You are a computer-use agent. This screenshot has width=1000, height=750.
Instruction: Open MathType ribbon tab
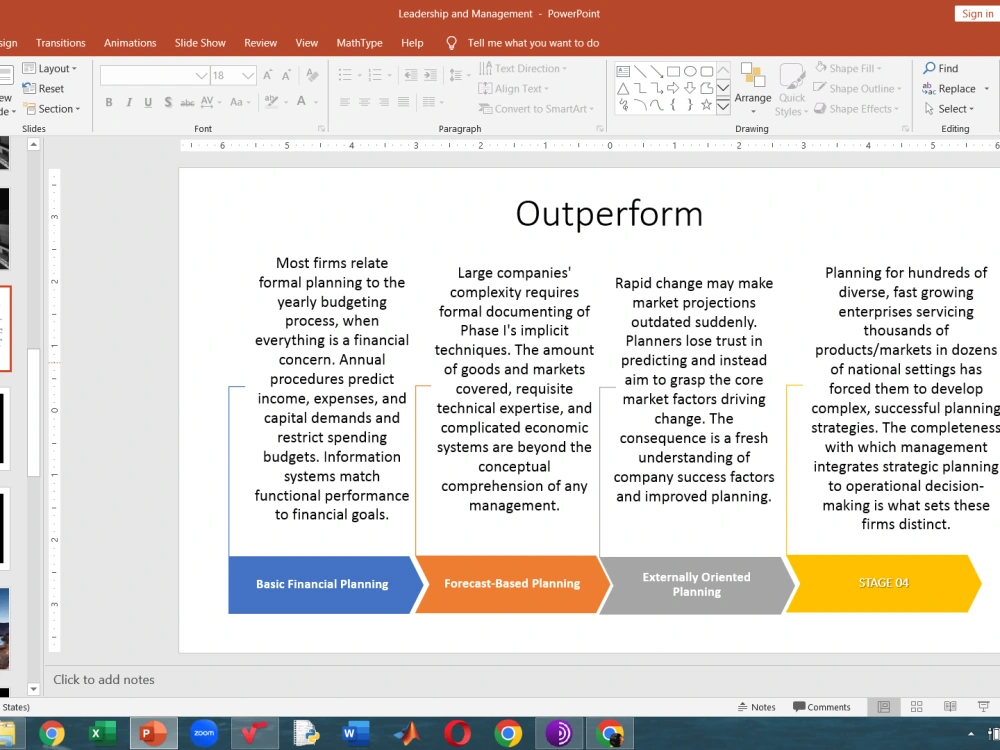click(360, 43)
